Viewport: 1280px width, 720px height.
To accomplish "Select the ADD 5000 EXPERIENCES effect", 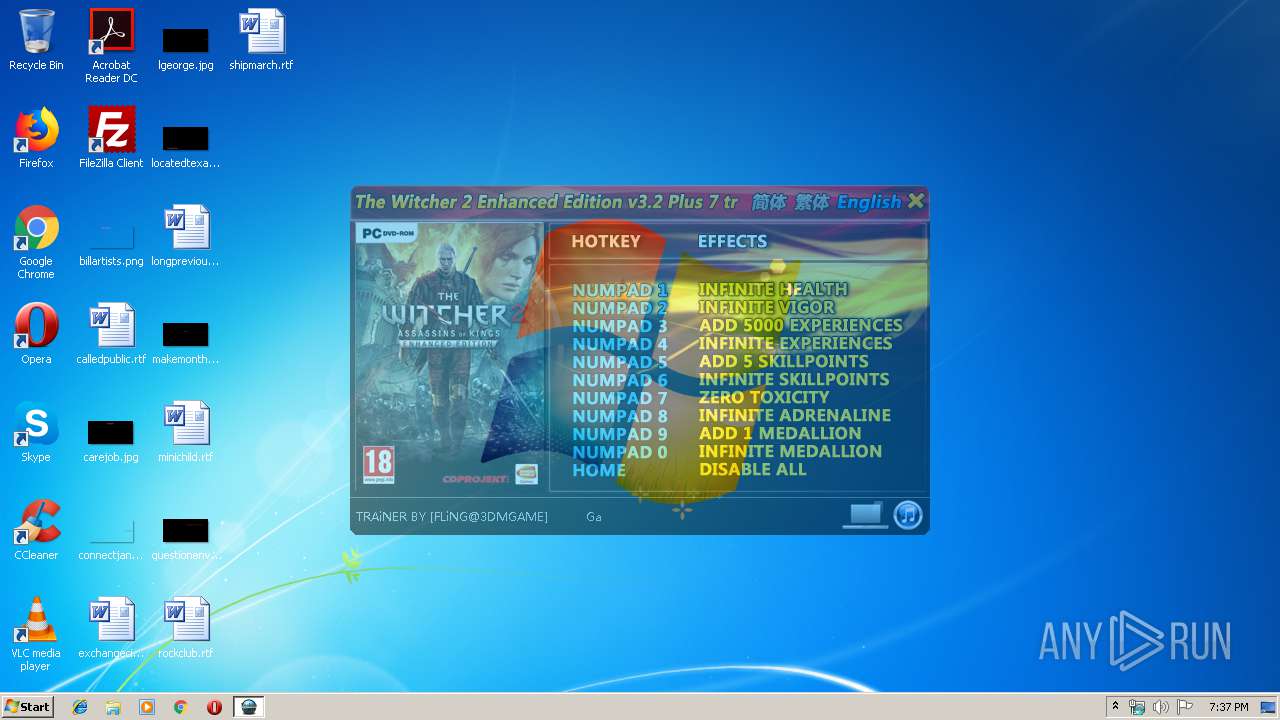I will click(800, 325).
